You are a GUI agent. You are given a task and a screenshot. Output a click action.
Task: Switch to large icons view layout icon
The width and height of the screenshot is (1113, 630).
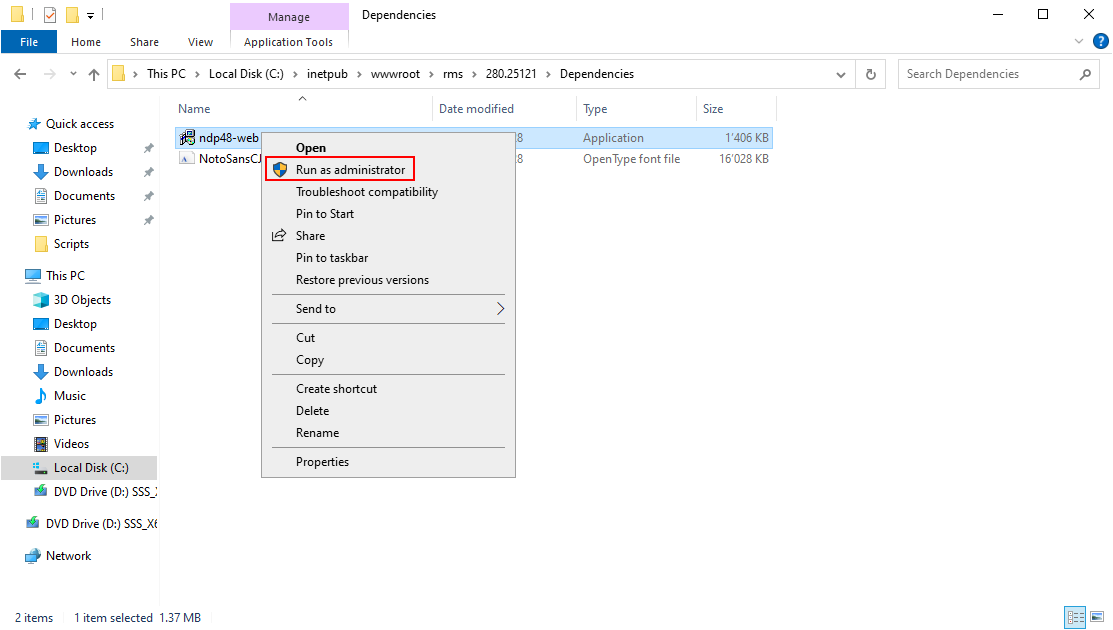click(1097, 618)
